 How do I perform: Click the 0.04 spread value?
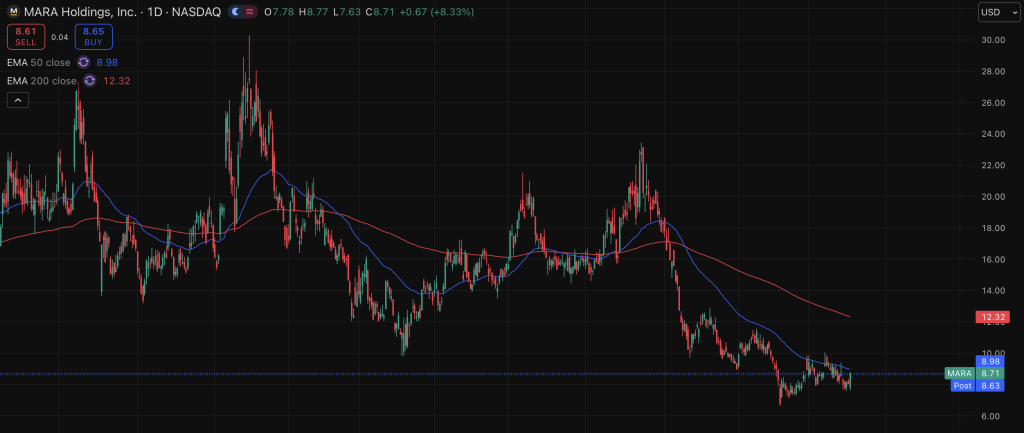[x=59, y=37]
